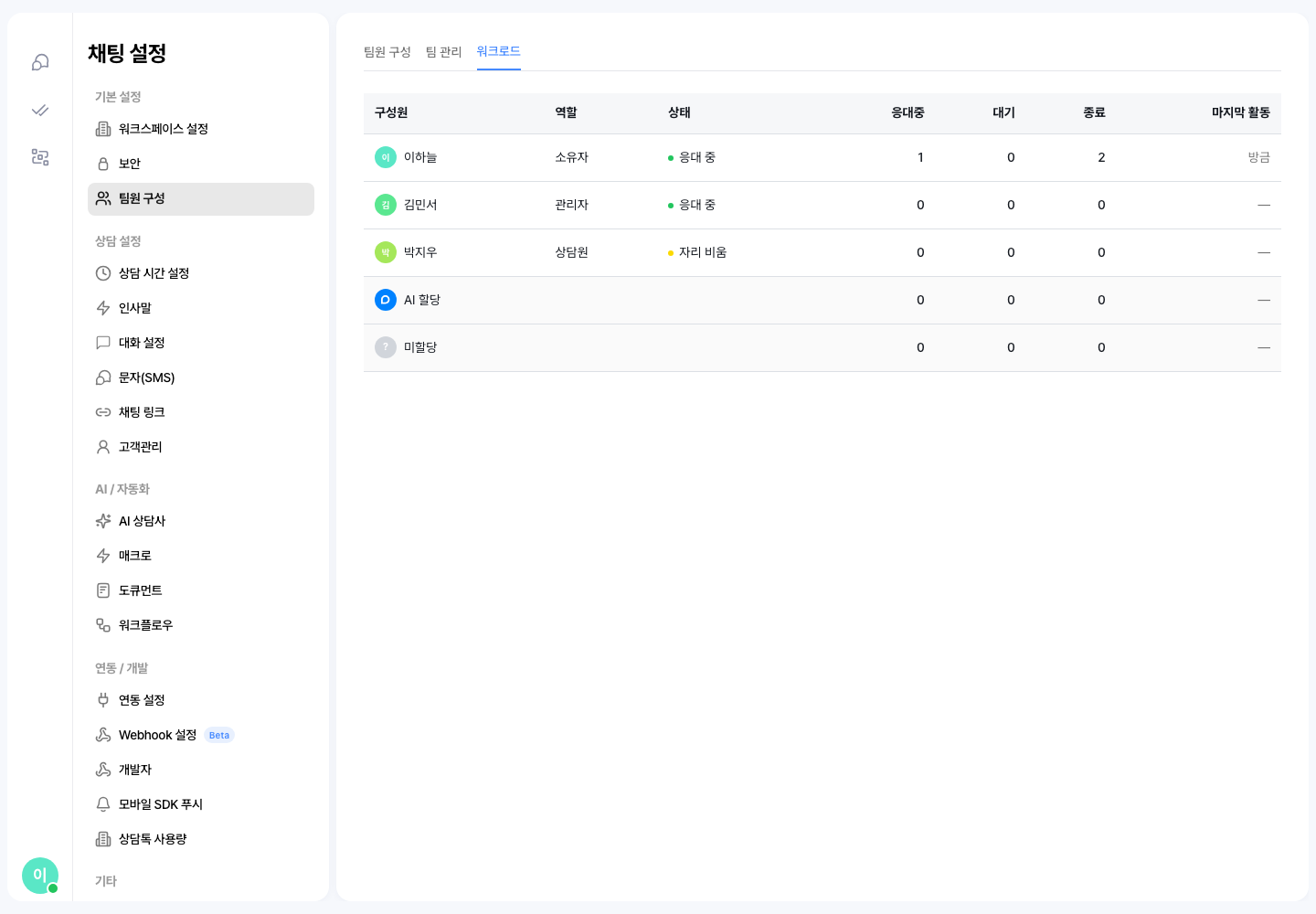Click the 종료 count 2 for 이하늘

[1101, 157]
